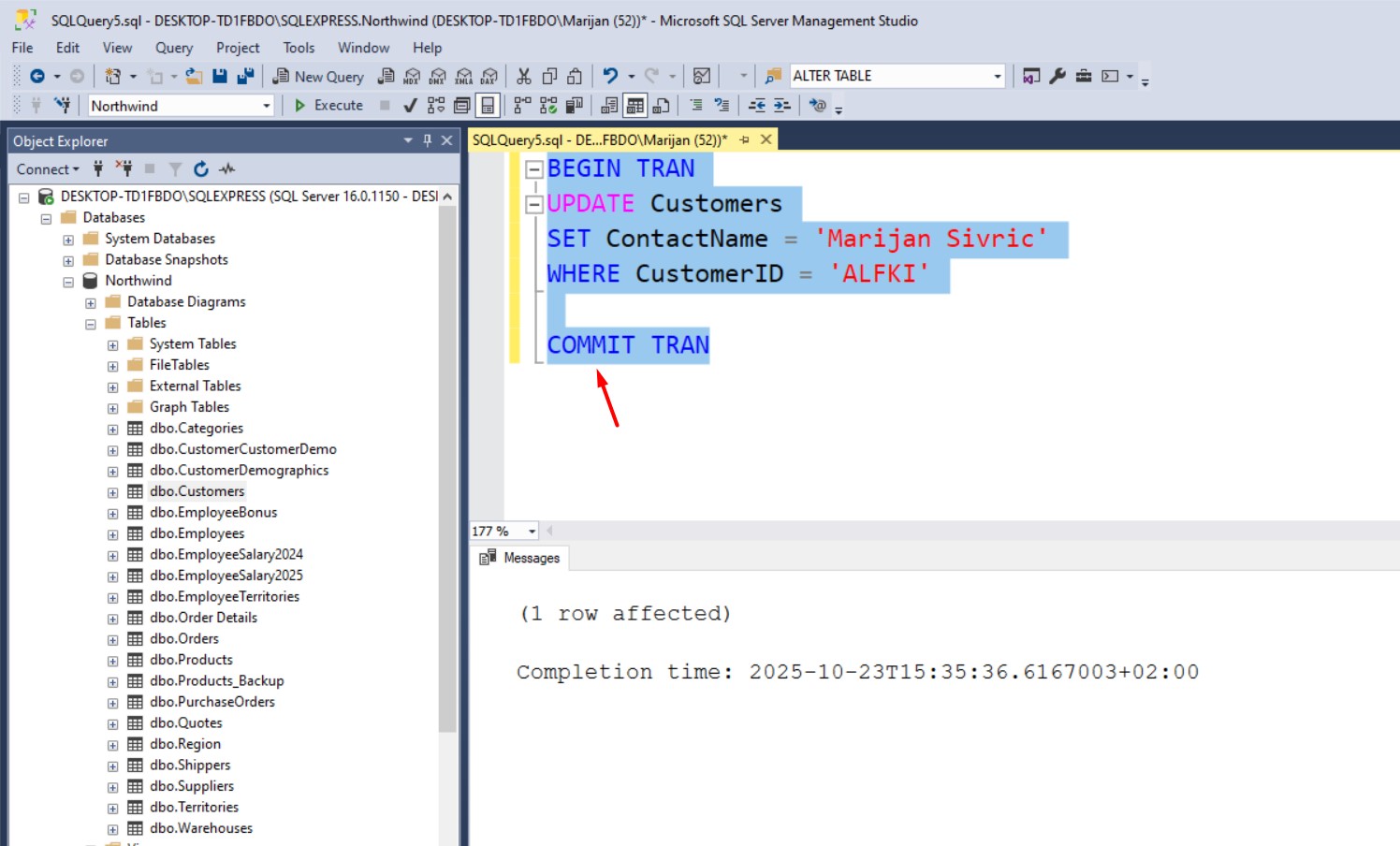Open the Northwind database dropdown
Viewport: 1400px width, 846px height.
[266, 106]
